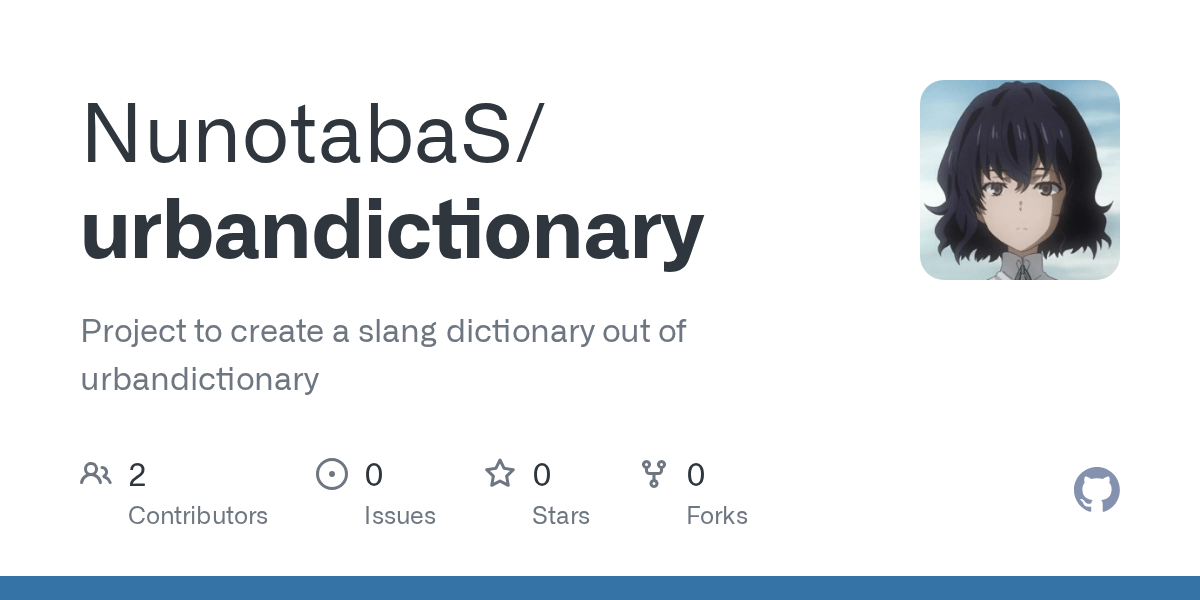
Task: Open the urbandictionary repository title
Action: click(x=392, y=231)
